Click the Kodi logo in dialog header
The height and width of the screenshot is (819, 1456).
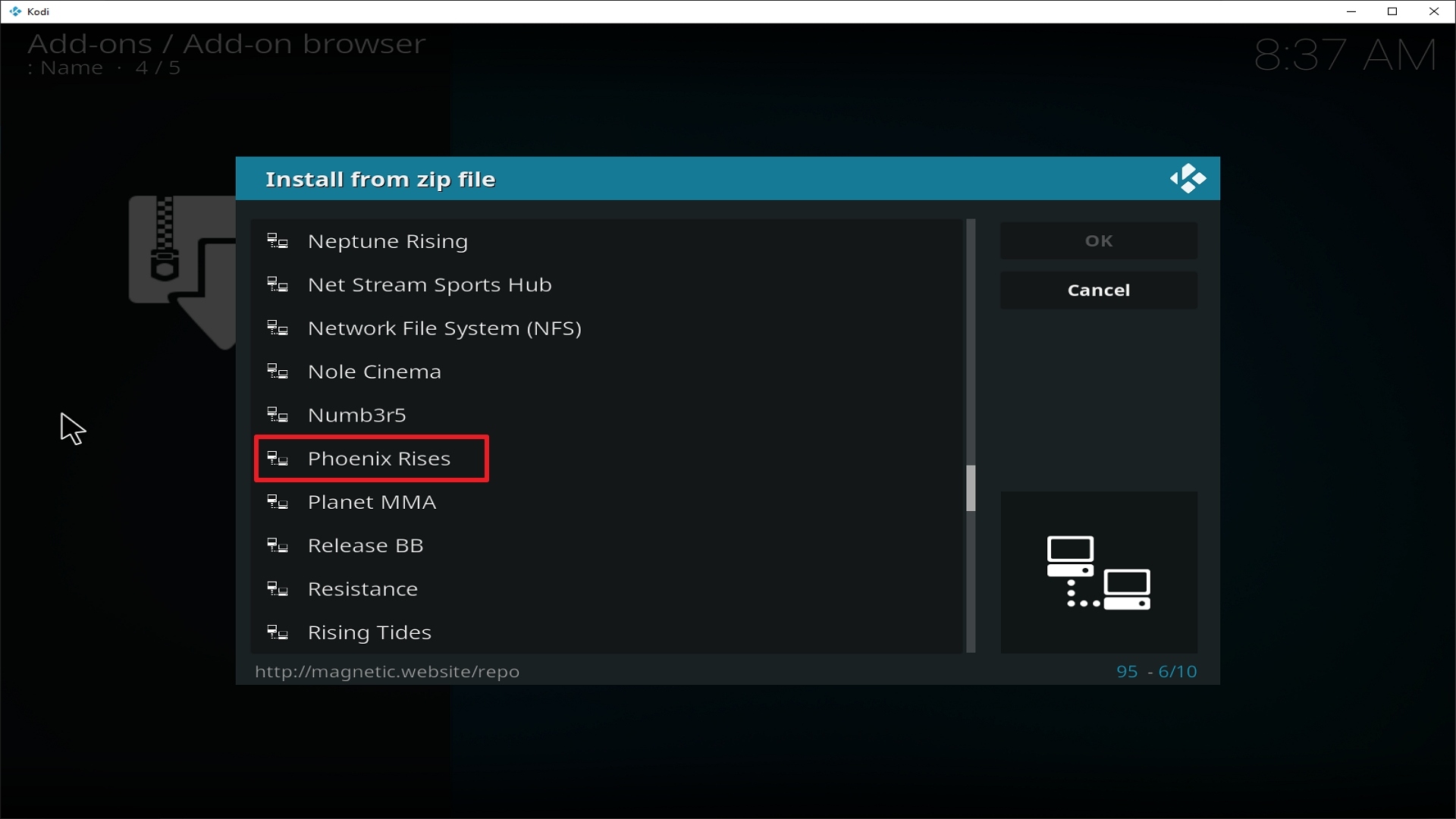coord(1188,179)
